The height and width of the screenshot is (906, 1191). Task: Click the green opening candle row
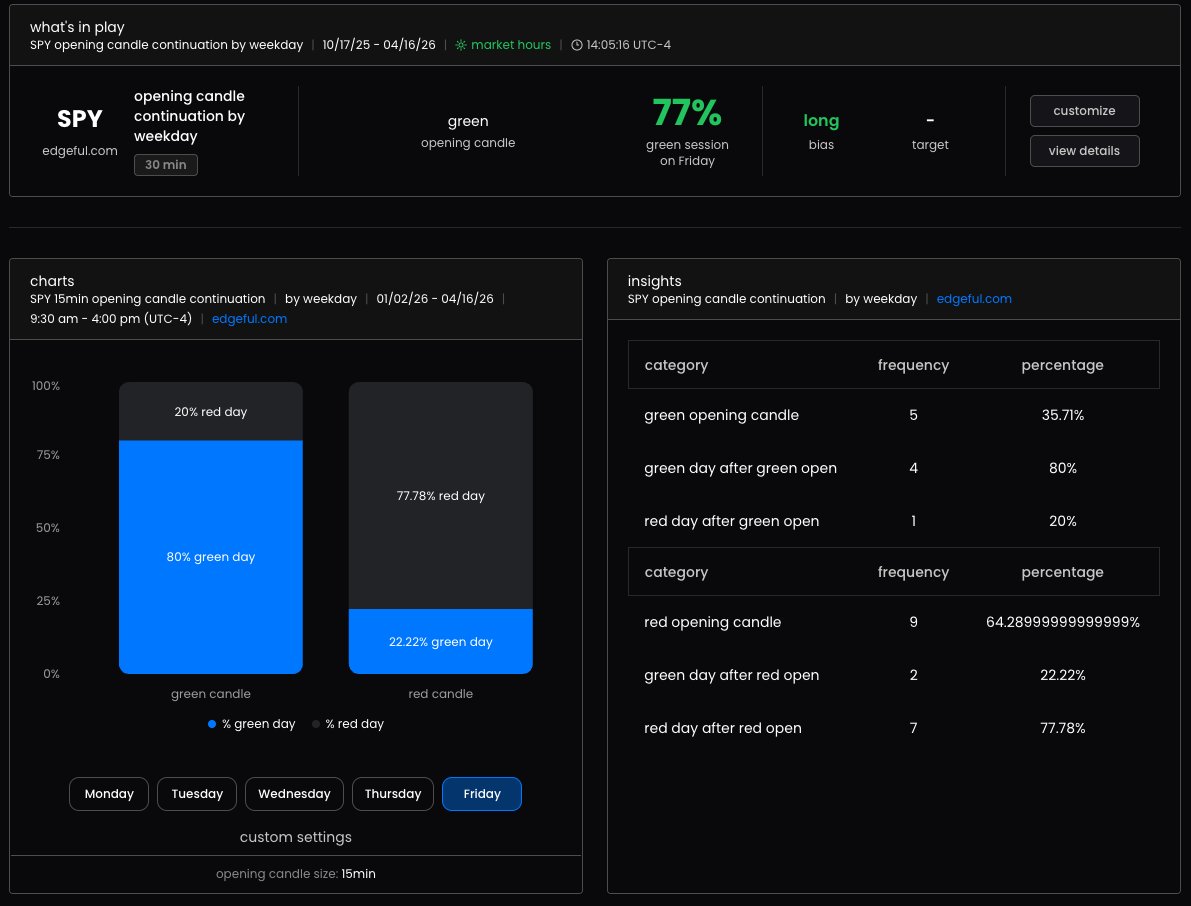[893, 415]
